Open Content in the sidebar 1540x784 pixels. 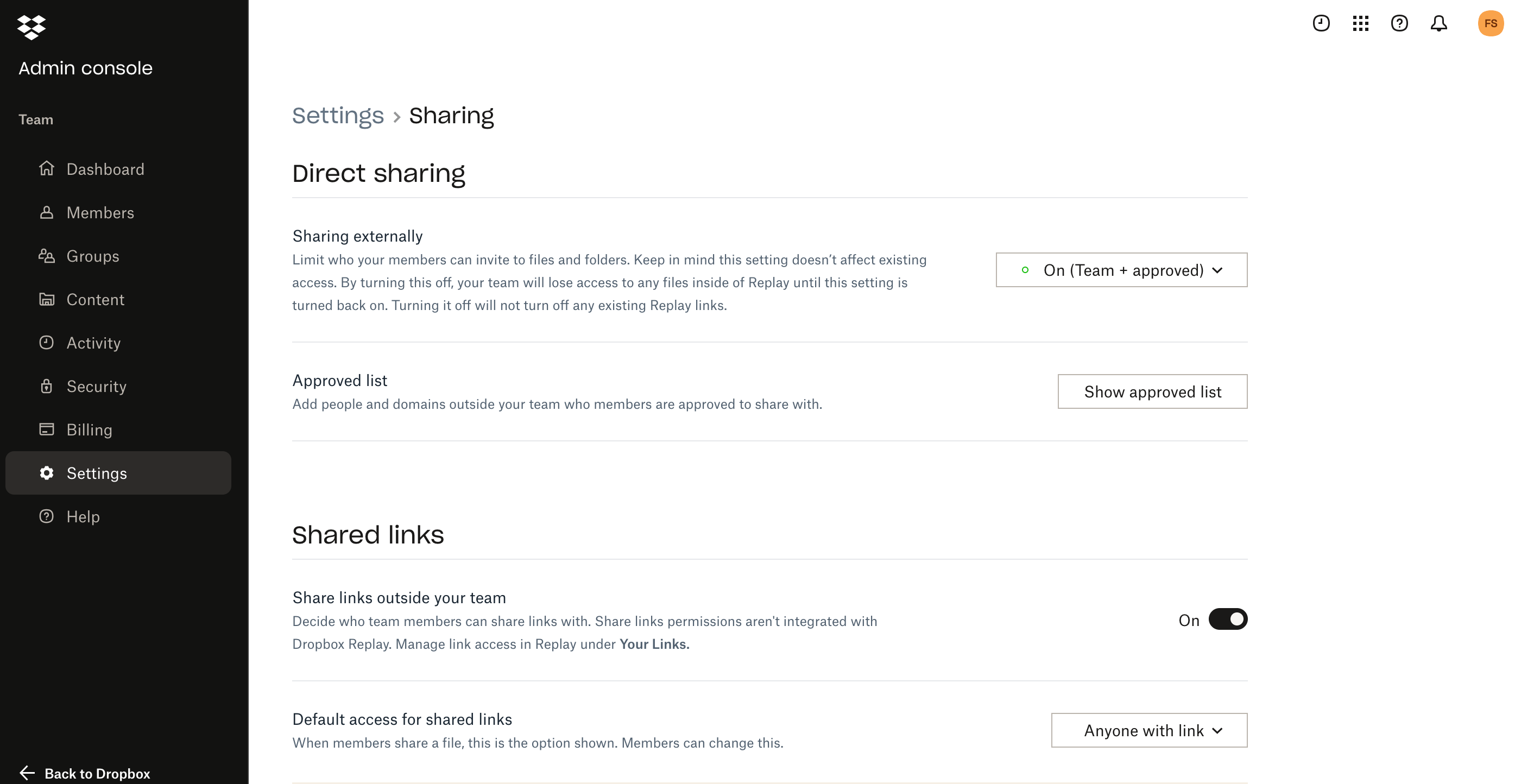(95, 299)
